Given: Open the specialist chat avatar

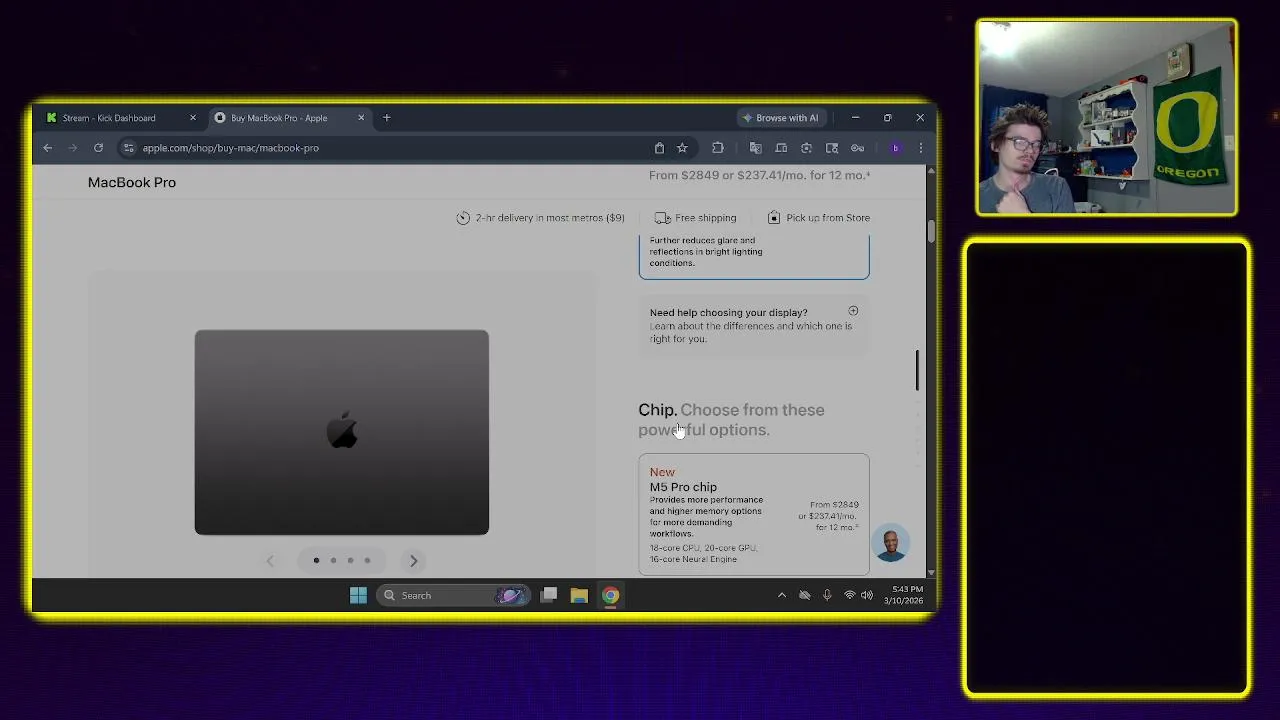Looking at the screenshot, I should 890,544.
